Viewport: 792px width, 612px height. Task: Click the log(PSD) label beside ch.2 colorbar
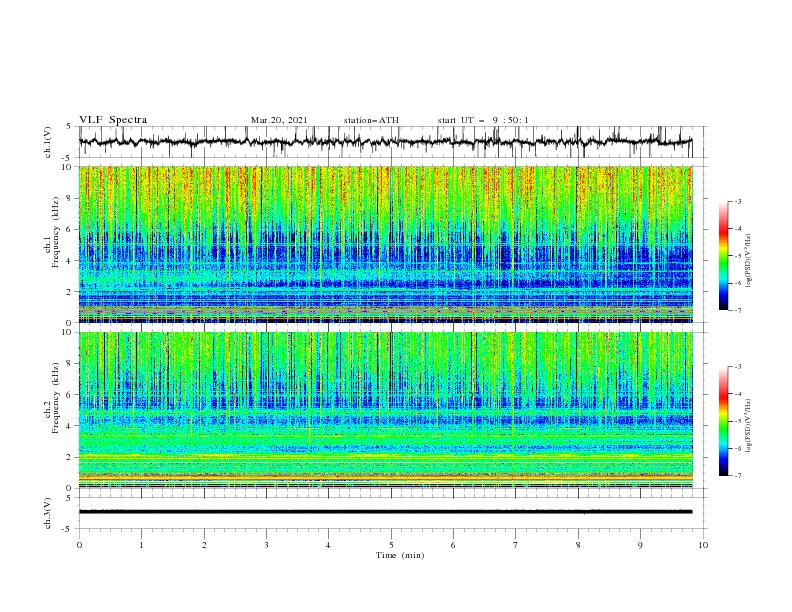coord(748,426)
